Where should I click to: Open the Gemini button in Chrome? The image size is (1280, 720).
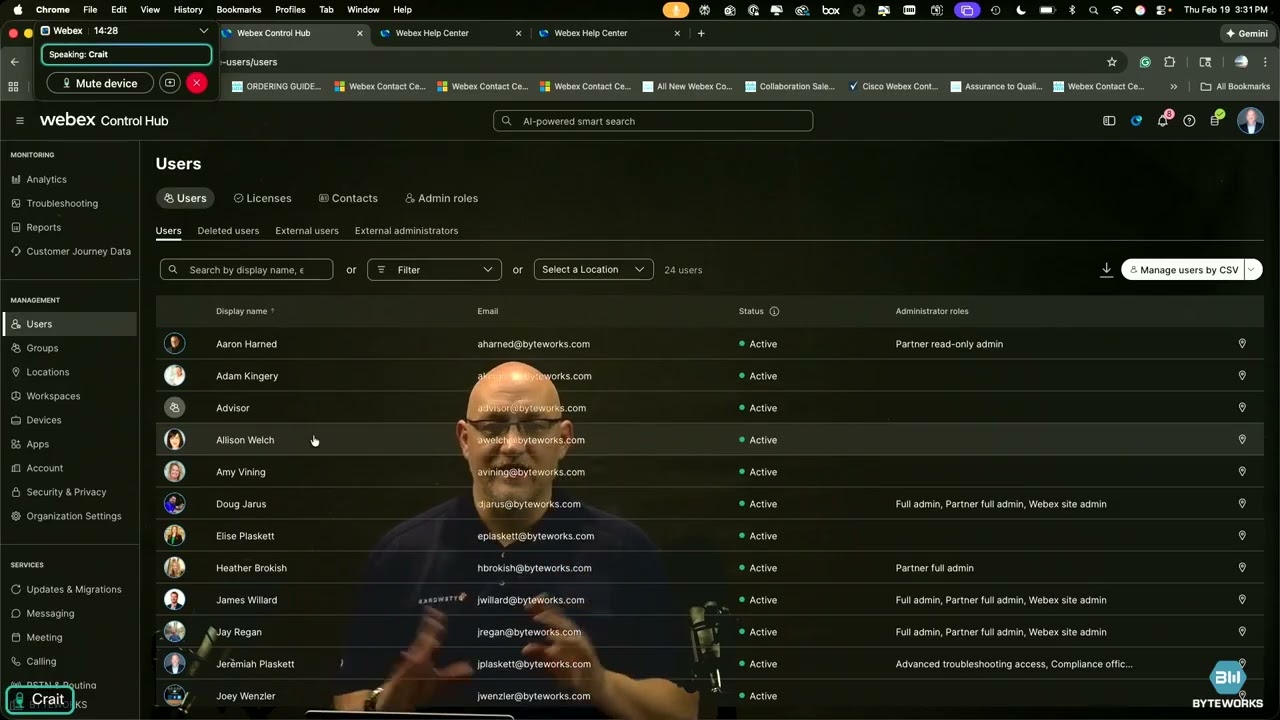tap(1246, 33)
